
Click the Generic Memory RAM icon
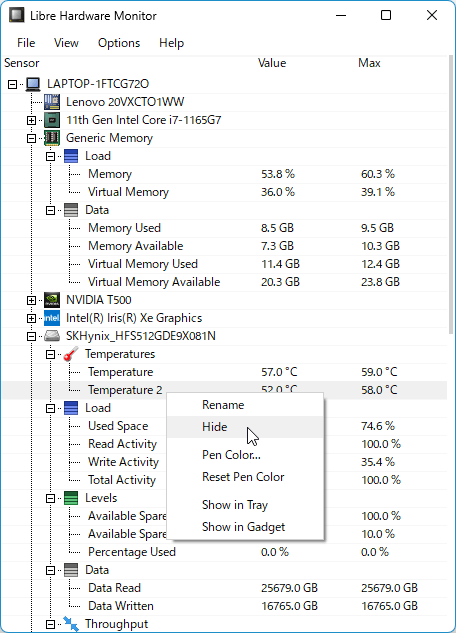[52, 138]
